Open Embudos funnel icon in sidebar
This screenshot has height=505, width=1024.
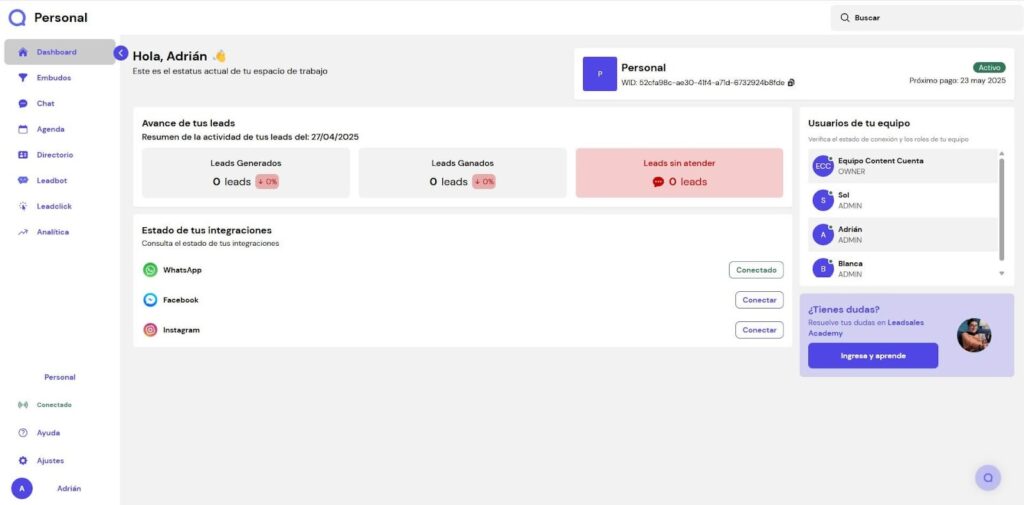click(23, 78)
